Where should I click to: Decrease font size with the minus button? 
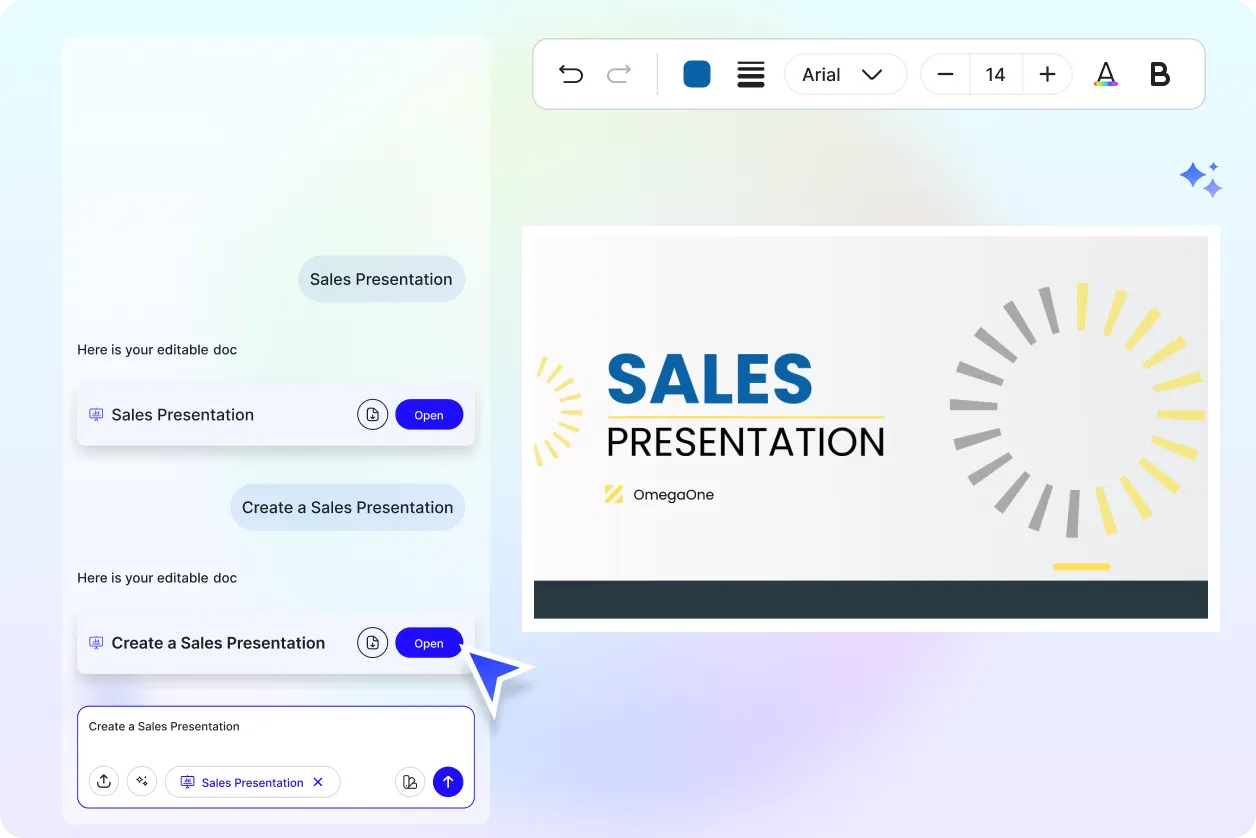945,74
